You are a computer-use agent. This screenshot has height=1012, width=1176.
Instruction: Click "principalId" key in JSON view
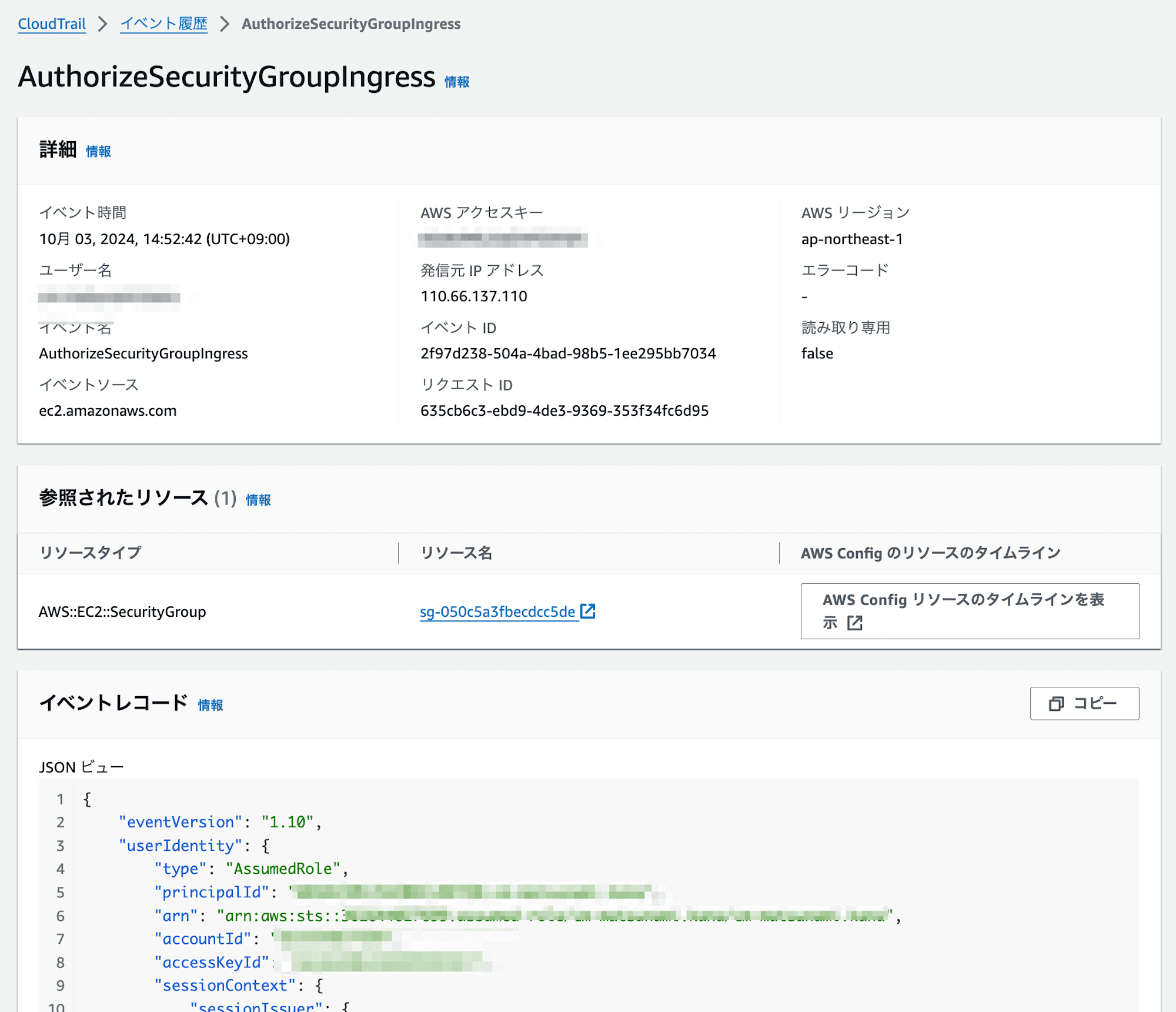(x=211, y=892)
